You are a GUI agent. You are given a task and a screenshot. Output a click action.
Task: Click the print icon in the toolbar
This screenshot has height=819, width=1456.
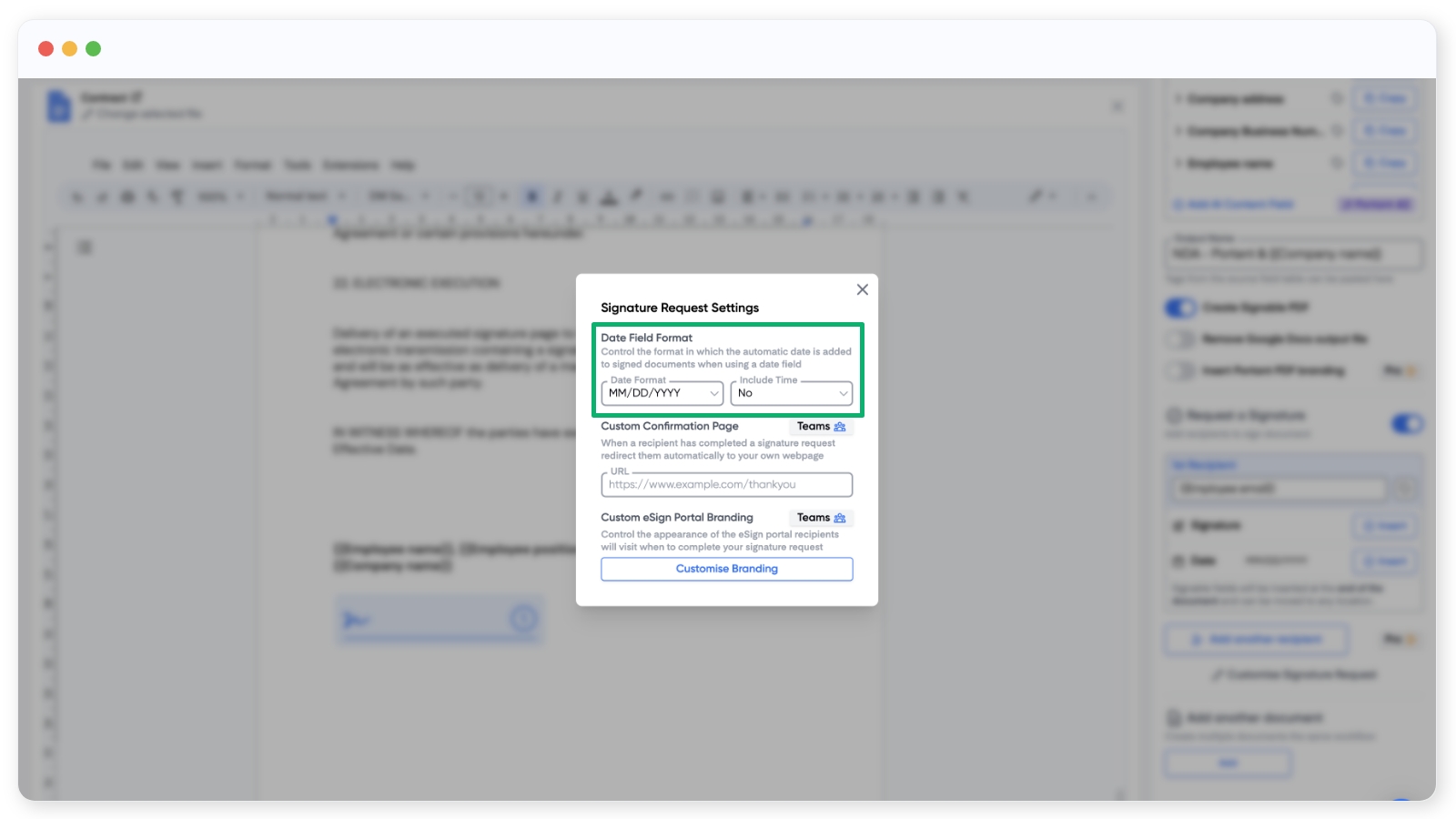click(x=127, y=197)
